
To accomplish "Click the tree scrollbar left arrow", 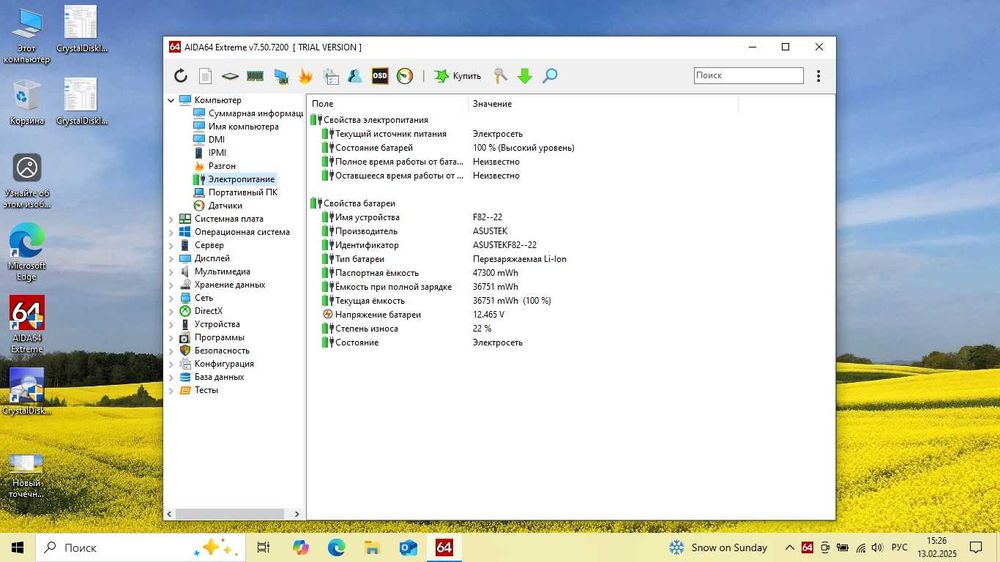I will pyautogui.click(x=169, y=514).
